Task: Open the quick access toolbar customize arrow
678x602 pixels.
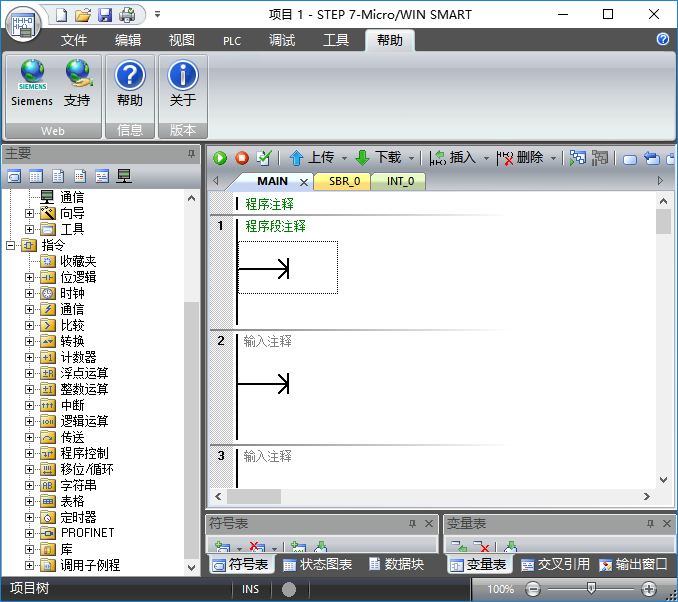Action: (157, 15)
